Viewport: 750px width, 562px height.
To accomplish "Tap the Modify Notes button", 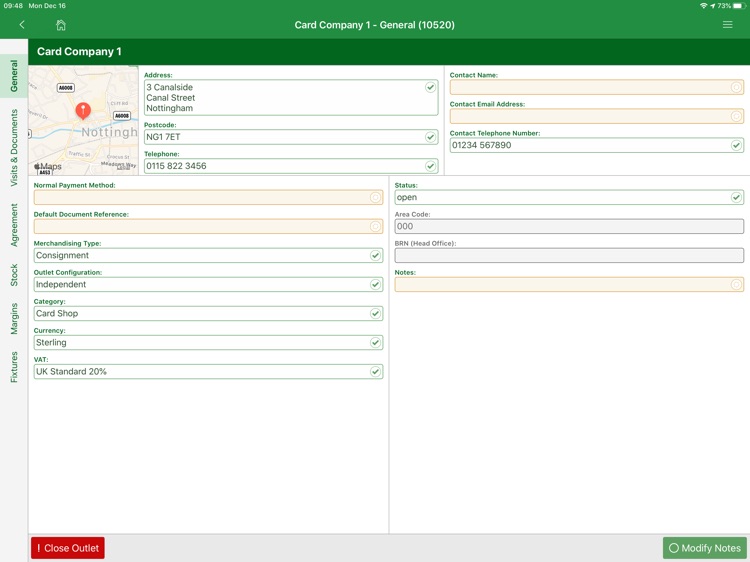I will point(705,548).
